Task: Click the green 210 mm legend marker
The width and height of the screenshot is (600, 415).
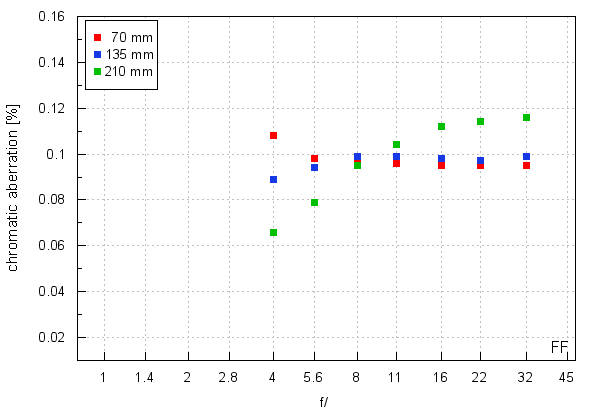Action: [97, 71]
